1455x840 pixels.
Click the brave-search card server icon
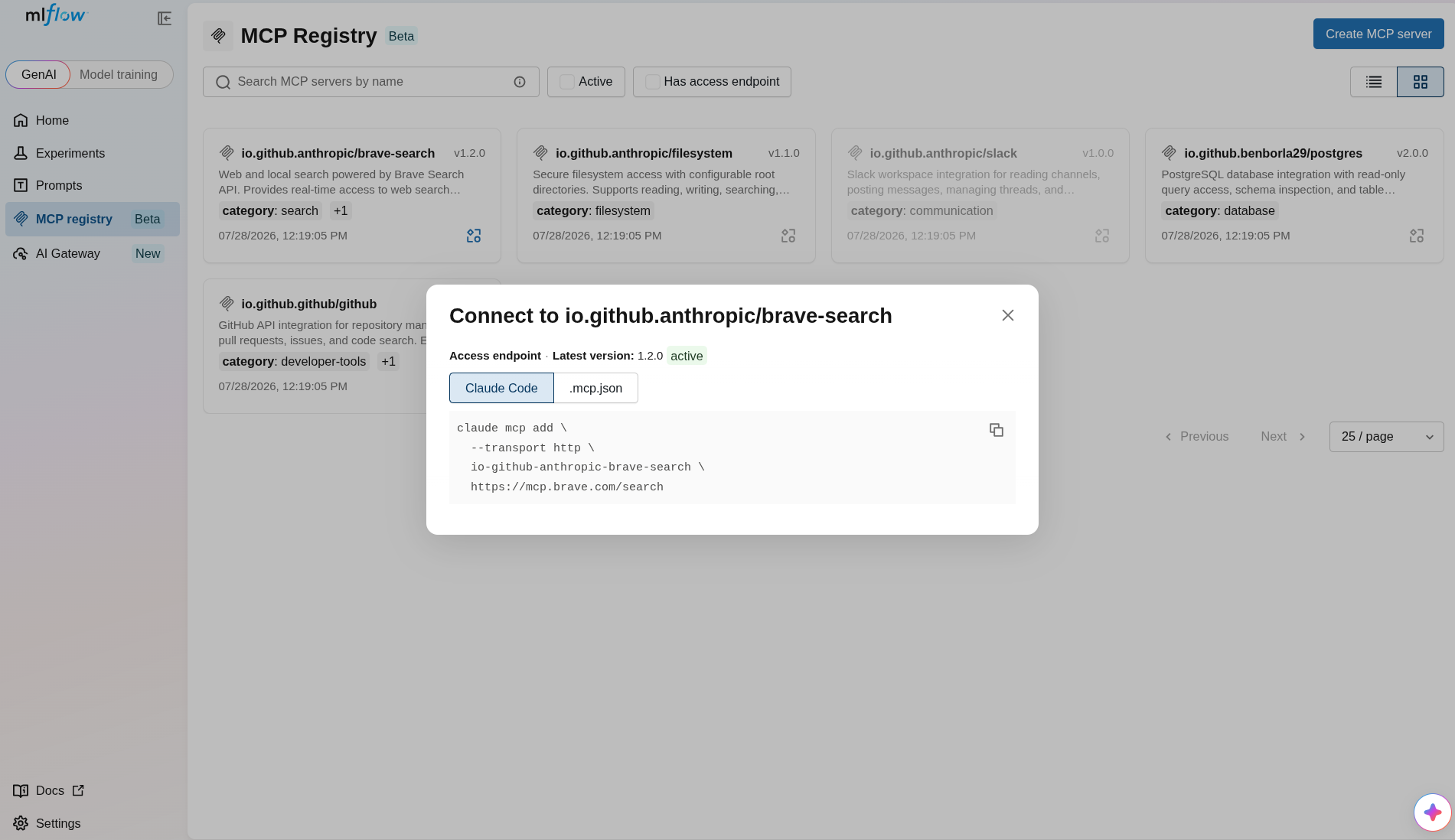[x=227, y=152]
